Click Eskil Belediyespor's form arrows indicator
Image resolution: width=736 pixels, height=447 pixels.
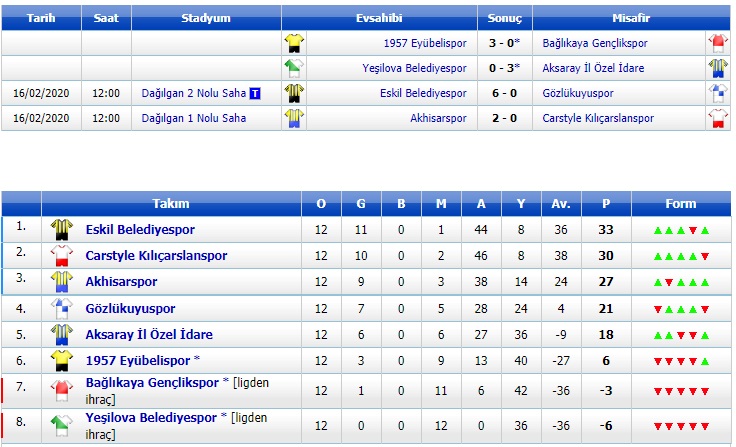click(x=681, y=231)
